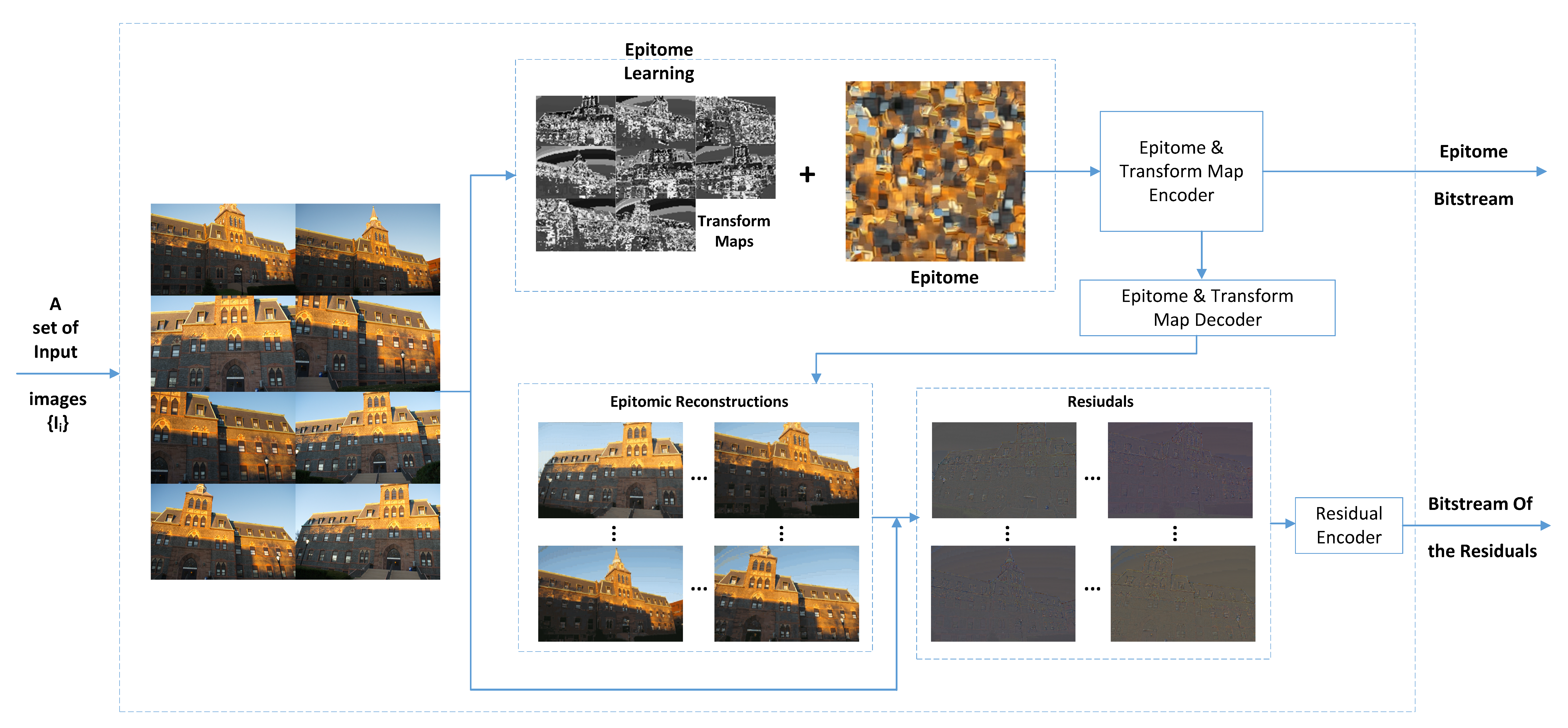Select the Epitome texture image

pyautogui.click(x=935, y=171)
